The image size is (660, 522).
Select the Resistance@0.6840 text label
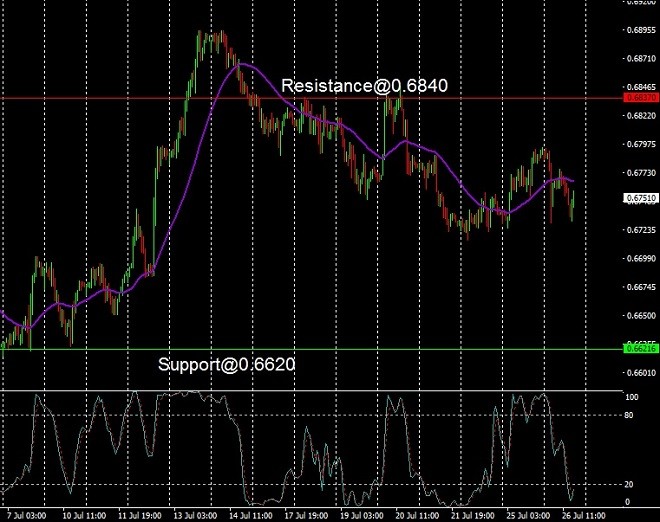click(x=365, y=86)
